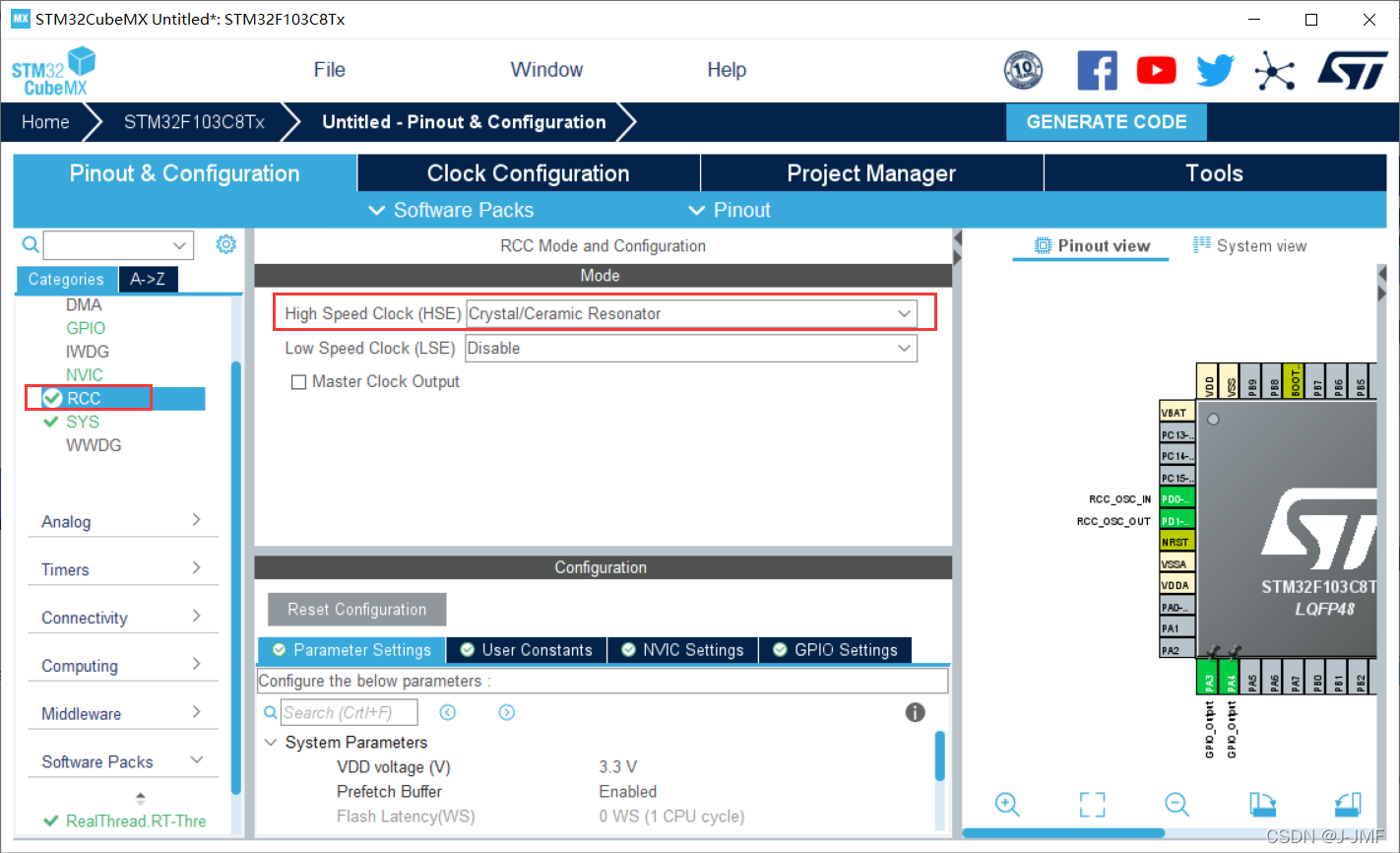Select the Pinout & Configuration tab

point(184,173)
